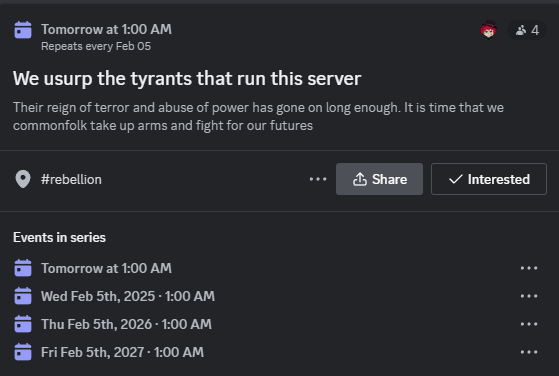Click the upload arrow icon in Share
Viewport: 559px width, 376px height.
[x=360, y=179]
